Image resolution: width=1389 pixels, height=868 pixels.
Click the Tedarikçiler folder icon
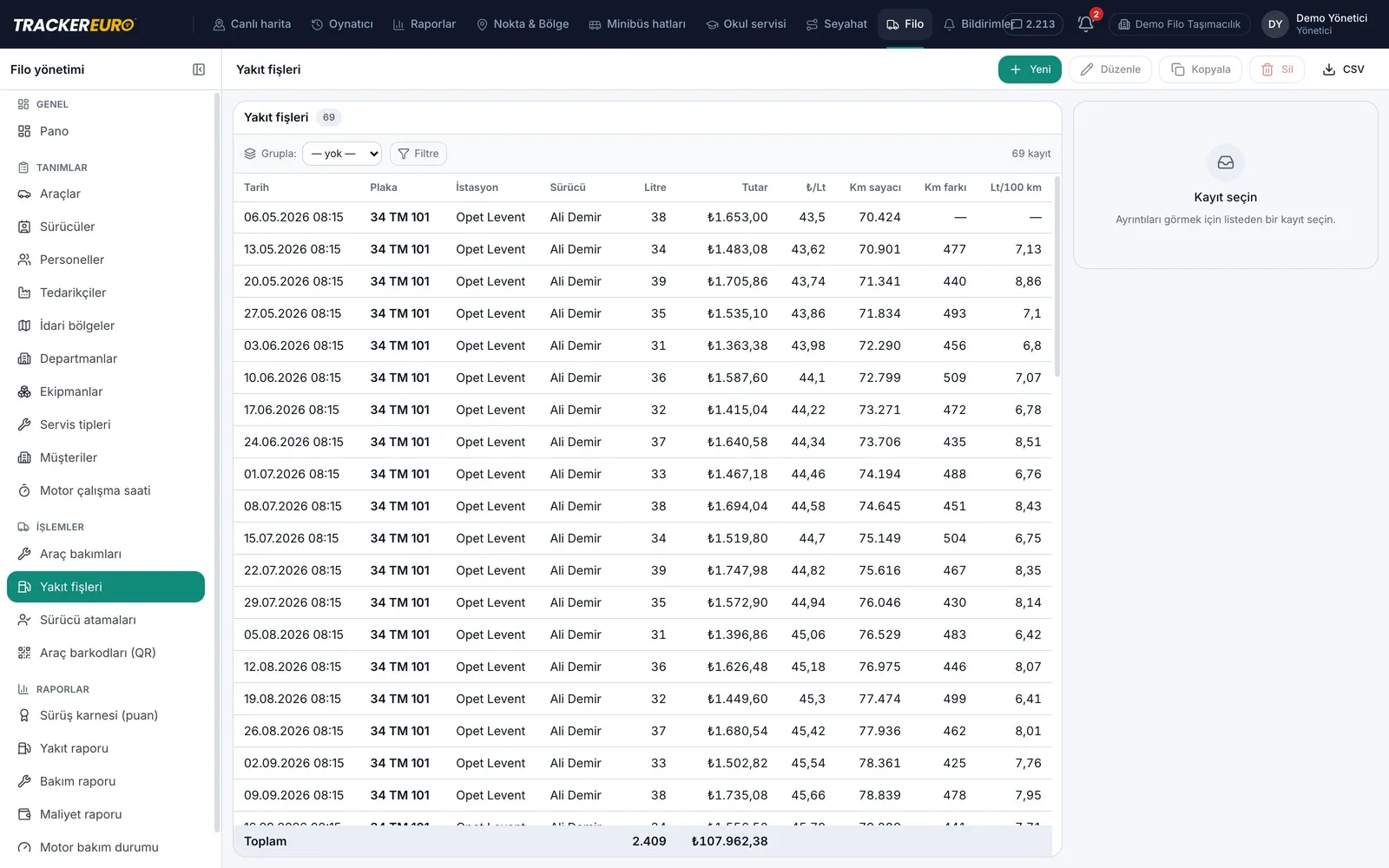pos(24,293)
